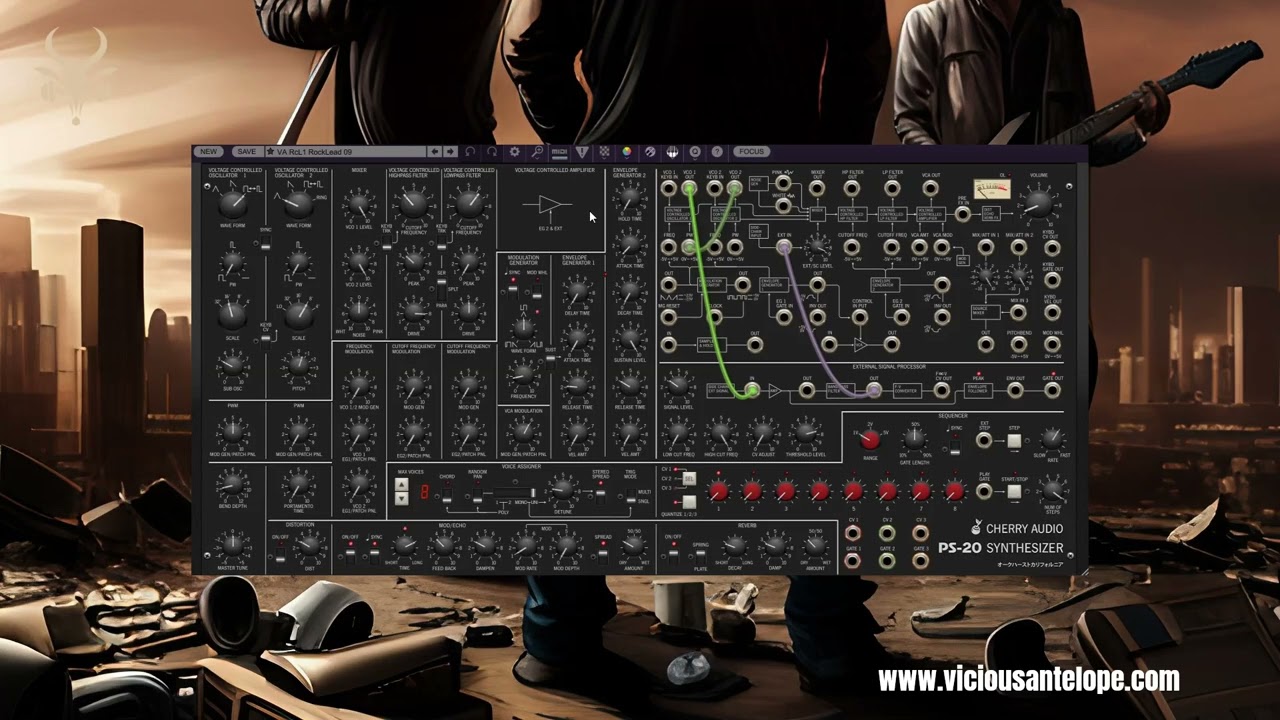Click the red MAX VOICES number display
The height and width of the screenshot is (720, 1280).
425,492
